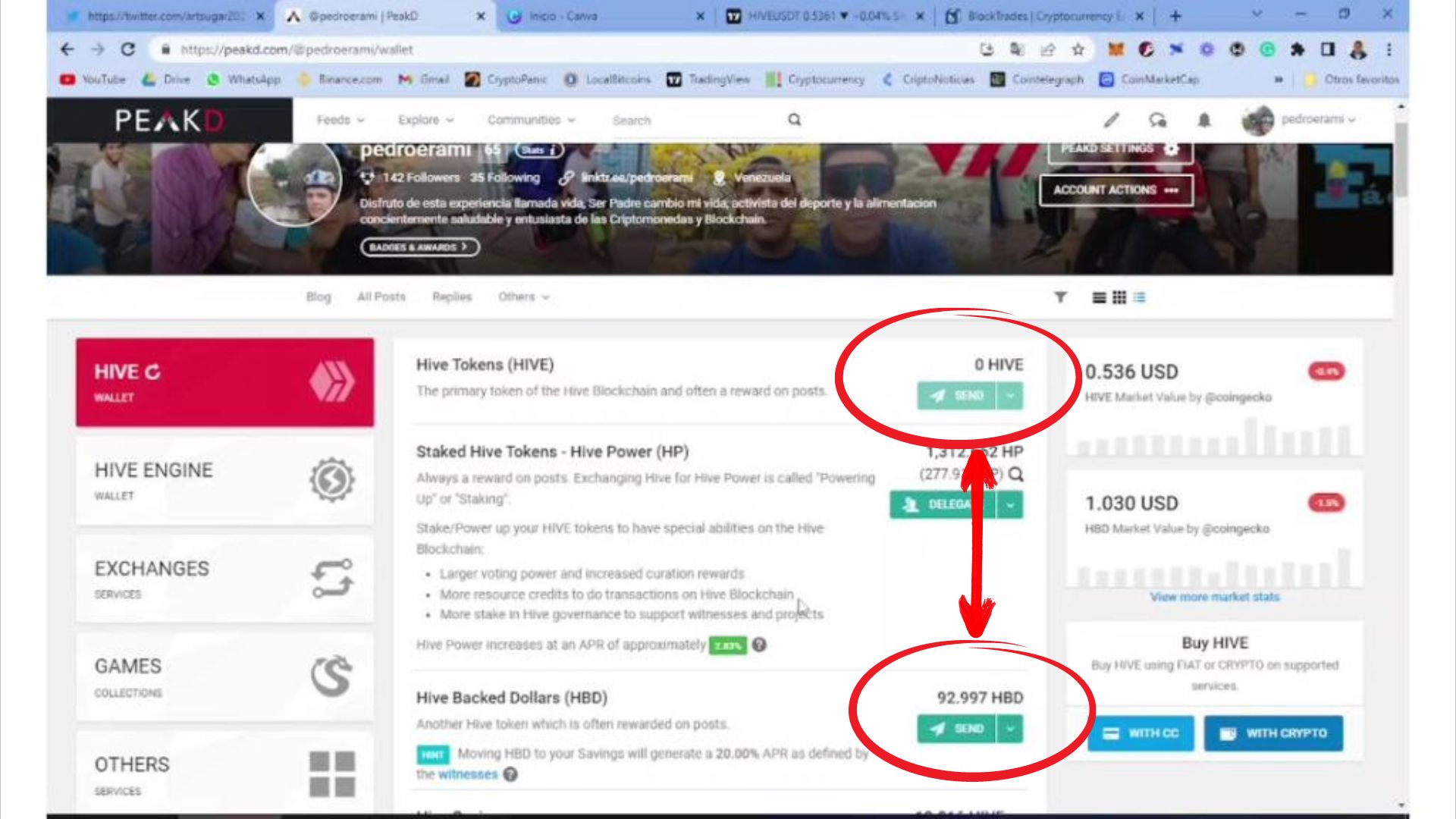This screenshot has height=819, width=1456.
Task: Click the HBD Send button
Action: [956, 729]
